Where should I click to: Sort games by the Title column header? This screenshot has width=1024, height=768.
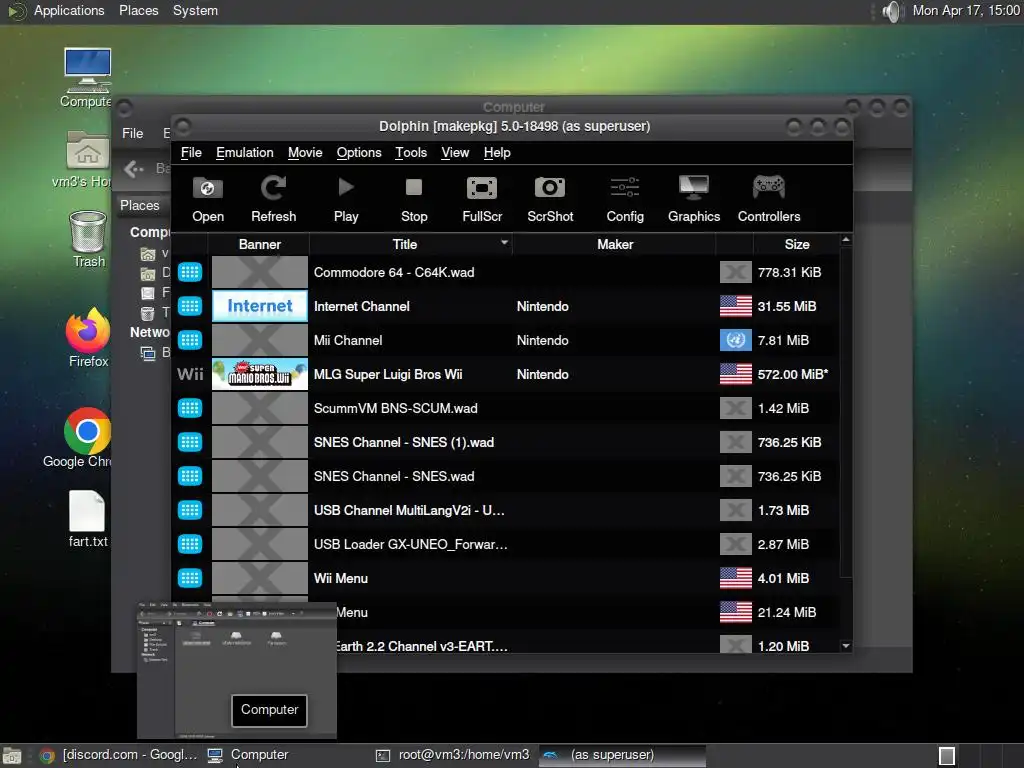tap(410, 244)
